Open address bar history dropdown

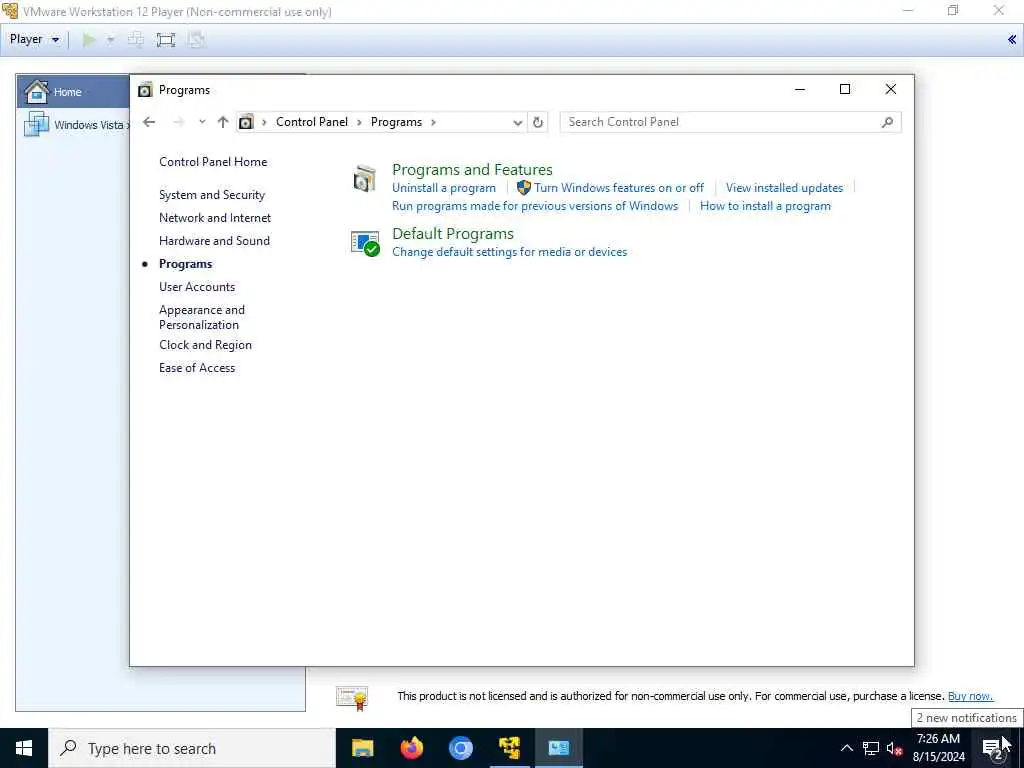(517, 122)
